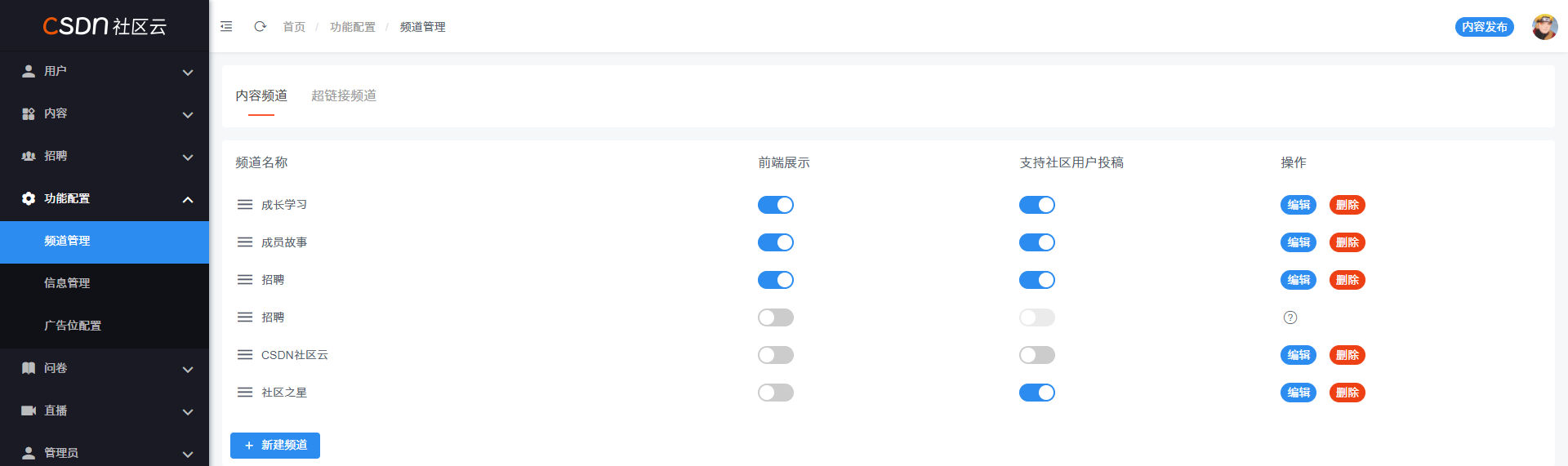The height and width of the screenshot is (466, 1568).
Task: Click the 新建频道 button
Action: (x=275, y=446)
